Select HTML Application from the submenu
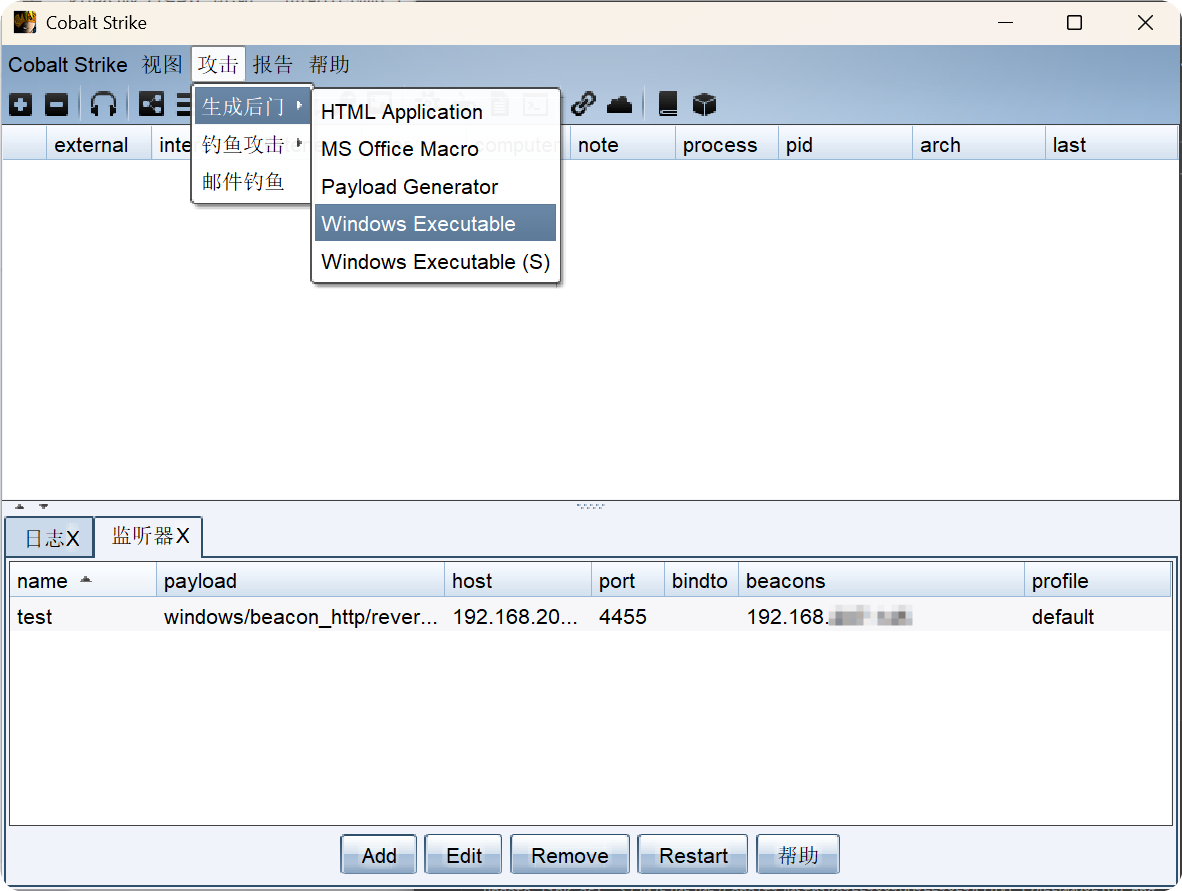 [435, 112]
